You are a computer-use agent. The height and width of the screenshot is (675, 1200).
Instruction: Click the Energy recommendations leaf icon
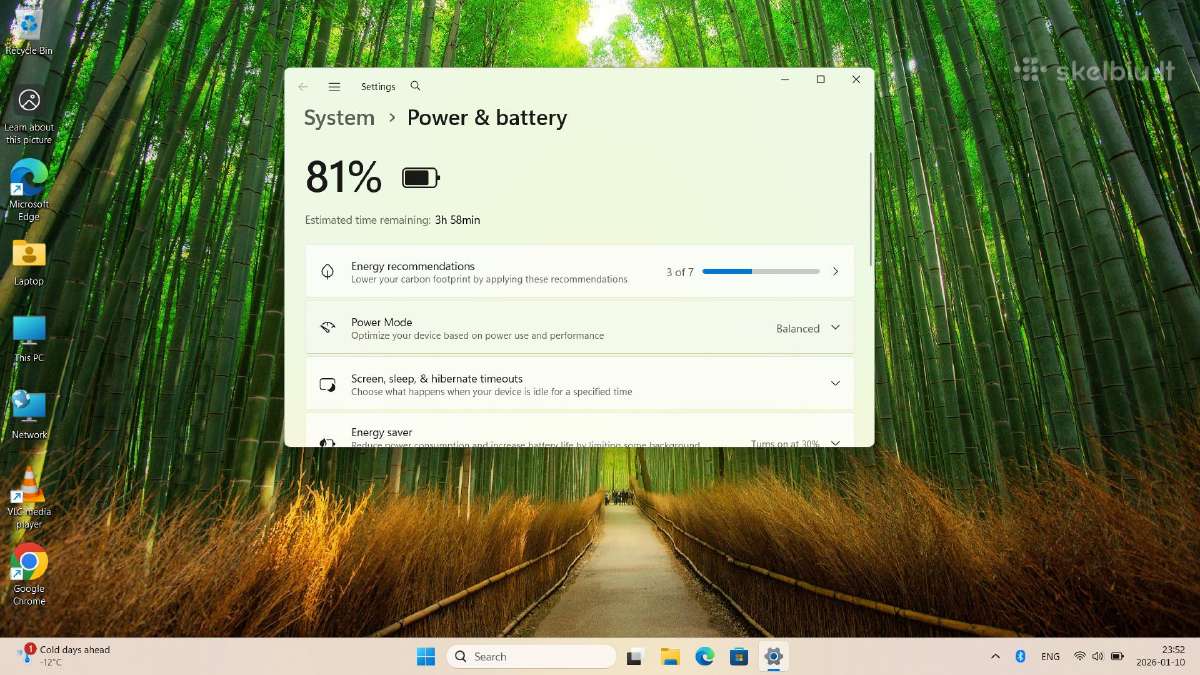pos(327,272)
